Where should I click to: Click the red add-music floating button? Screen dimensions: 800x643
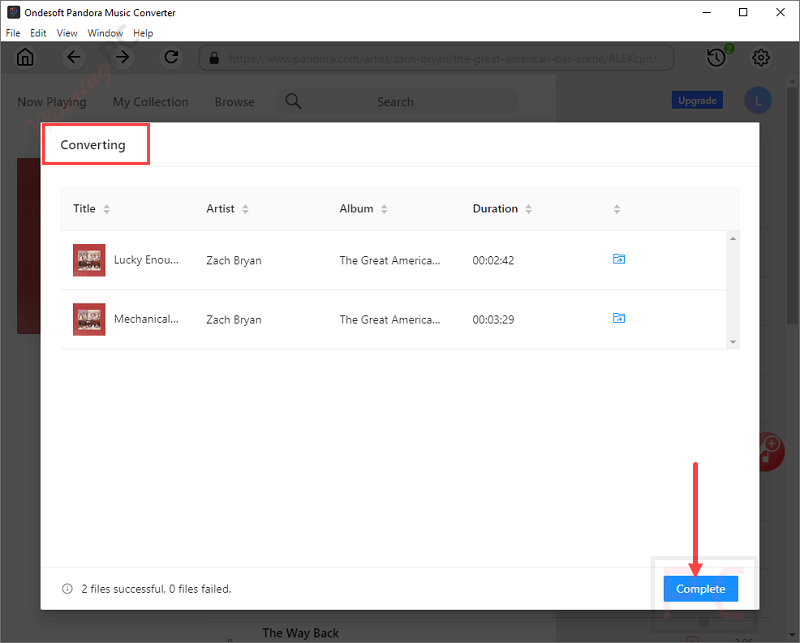click(x=771, y=451)
